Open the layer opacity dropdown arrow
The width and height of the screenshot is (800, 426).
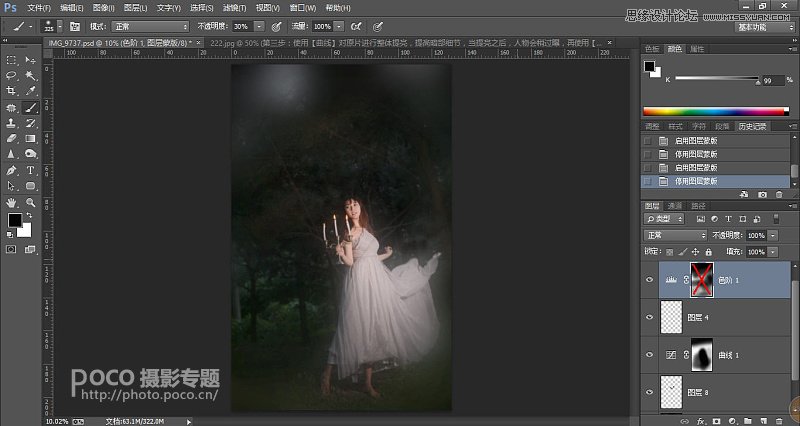(x=773, y=236)
